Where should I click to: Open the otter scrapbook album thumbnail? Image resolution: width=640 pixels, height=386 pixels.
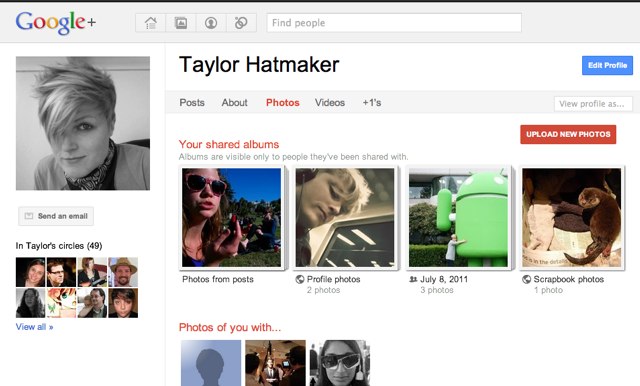click(x=571, y=217)
